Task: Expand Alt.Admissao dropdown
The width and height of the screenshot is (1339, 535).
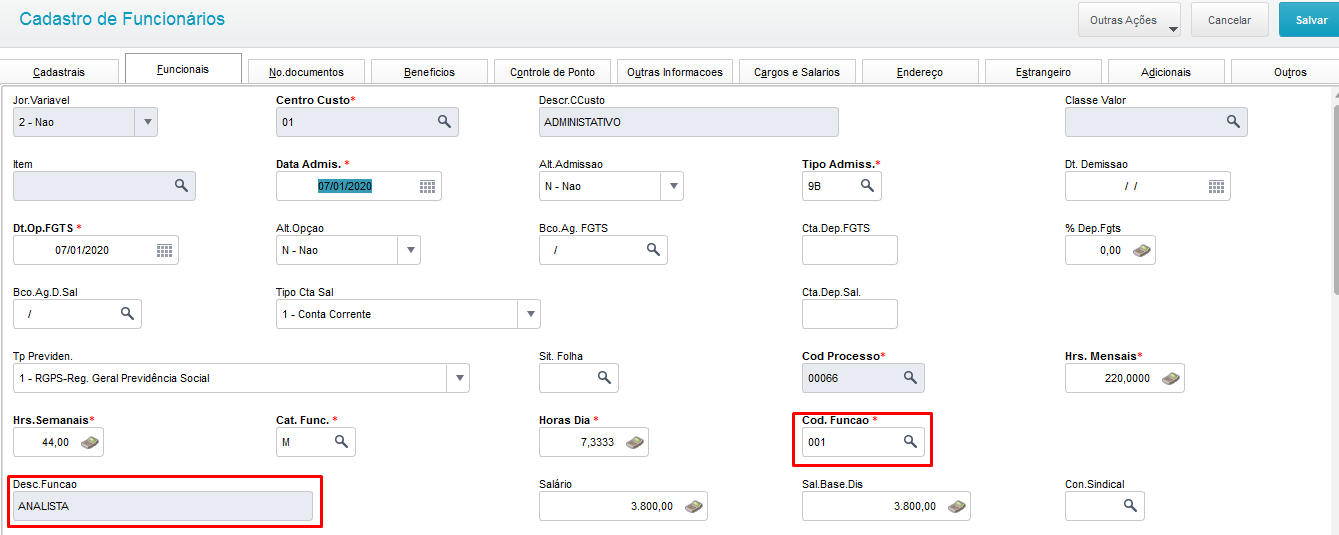Action: click(672, 186)
